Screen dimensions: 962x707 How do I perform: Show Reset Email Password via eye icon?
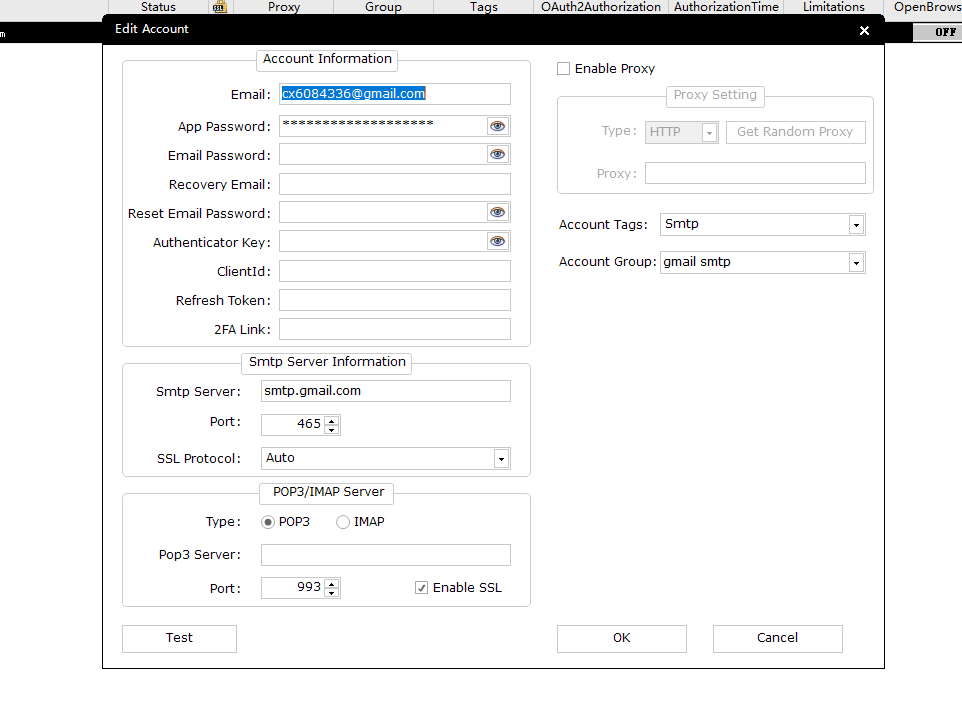498,213
